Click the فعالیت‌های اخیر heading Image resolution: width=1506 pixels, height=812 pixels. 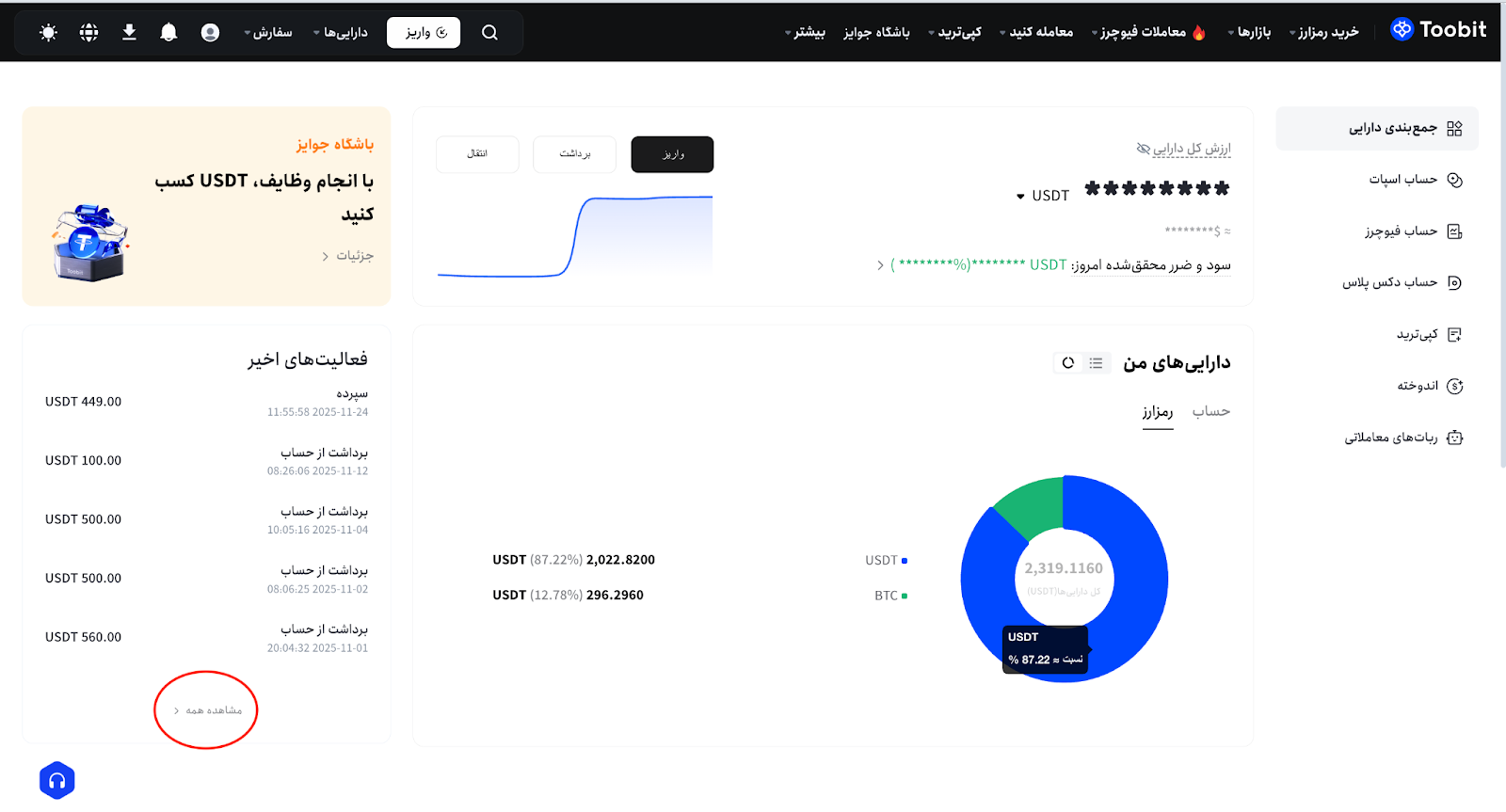click(x=308, y=359)
